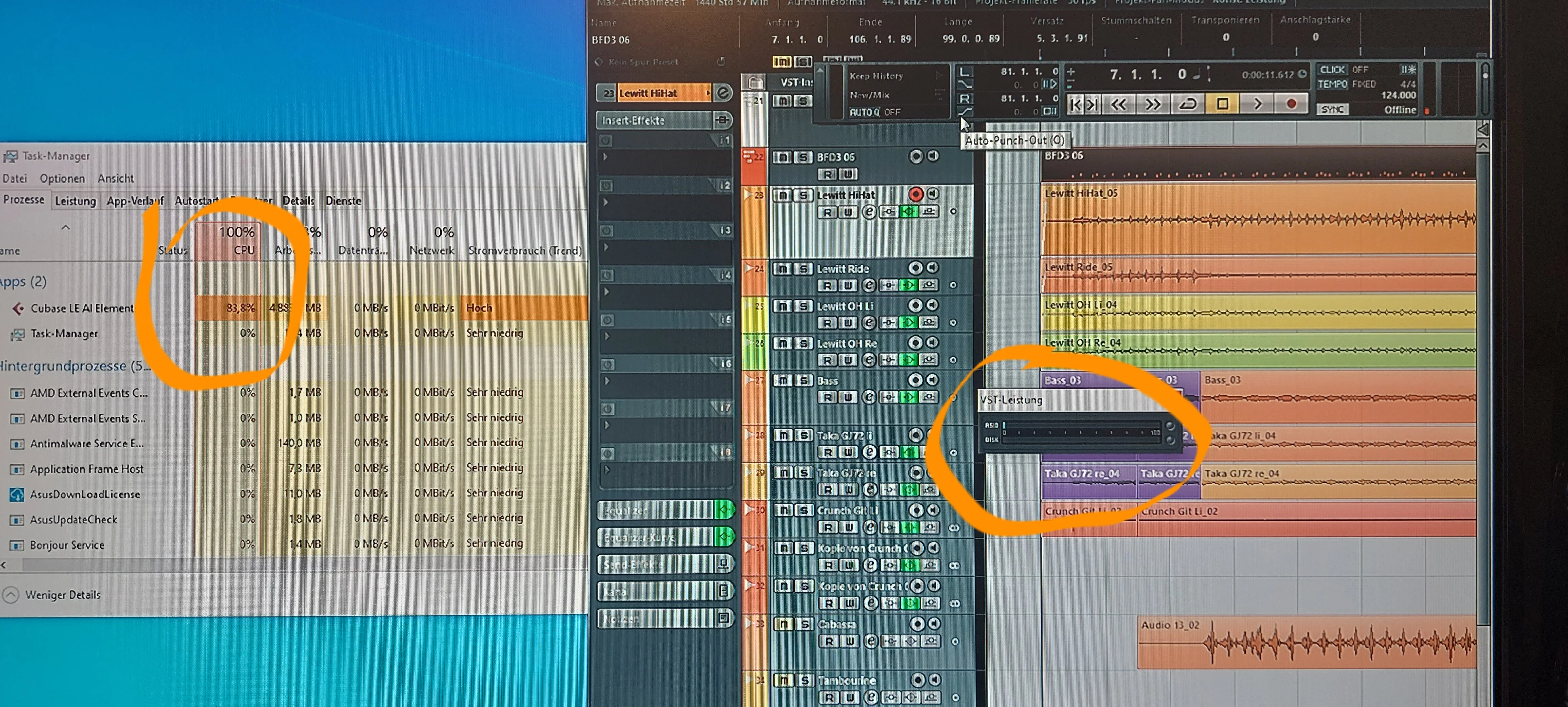1568x707 pixels.
Task: Select the Antimalware Service process row
Action: tap(294, 443)
